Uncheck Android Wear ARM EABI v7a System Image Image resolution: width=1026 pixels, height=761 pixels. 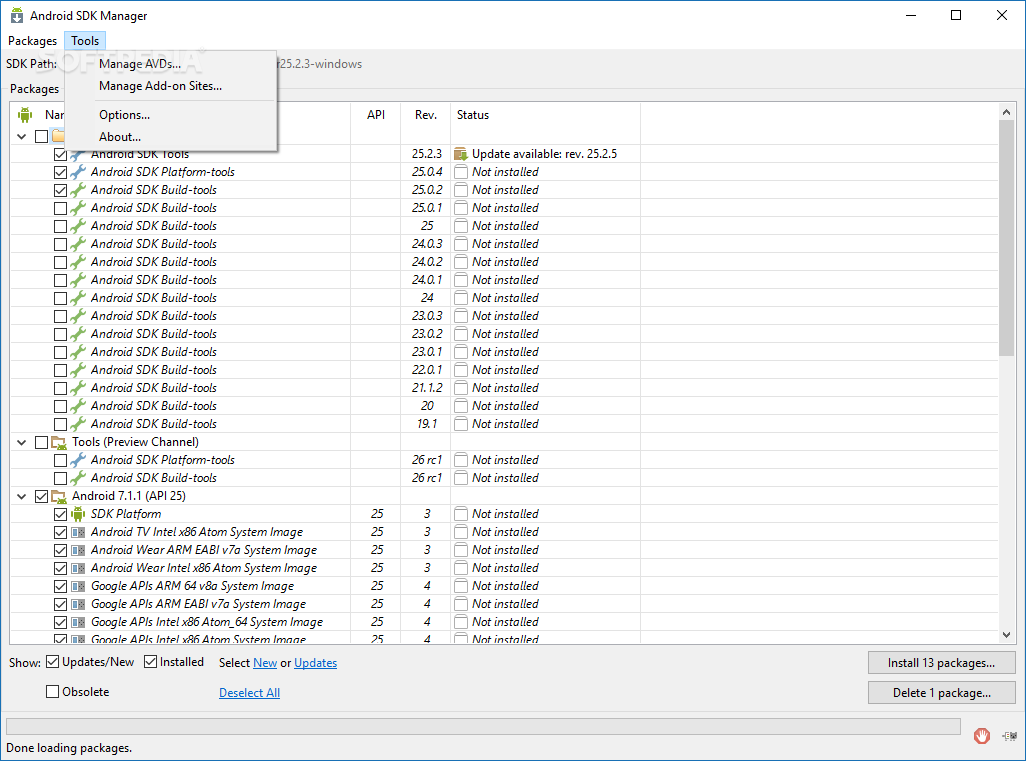pos(60,550)
